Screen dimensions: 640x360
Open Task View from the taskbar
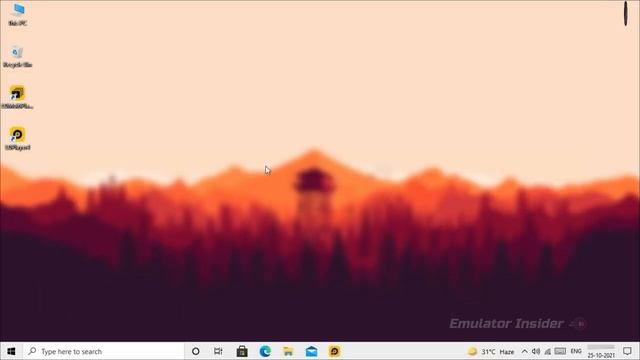[x=218, y=351]
